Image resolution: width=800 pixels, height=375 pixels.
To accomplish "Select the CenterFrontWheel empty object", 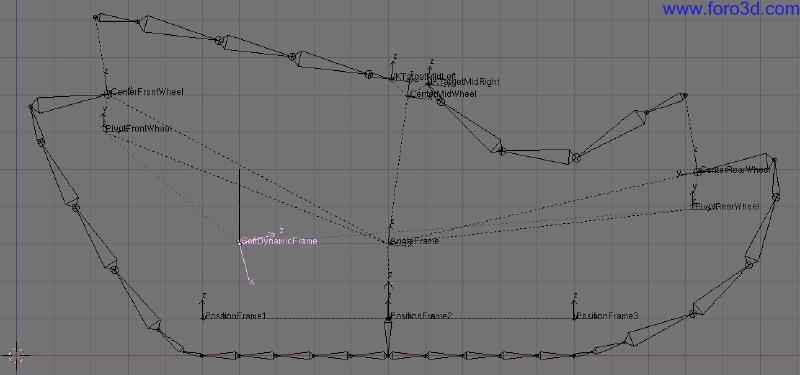I will click(x=146, y=92).
